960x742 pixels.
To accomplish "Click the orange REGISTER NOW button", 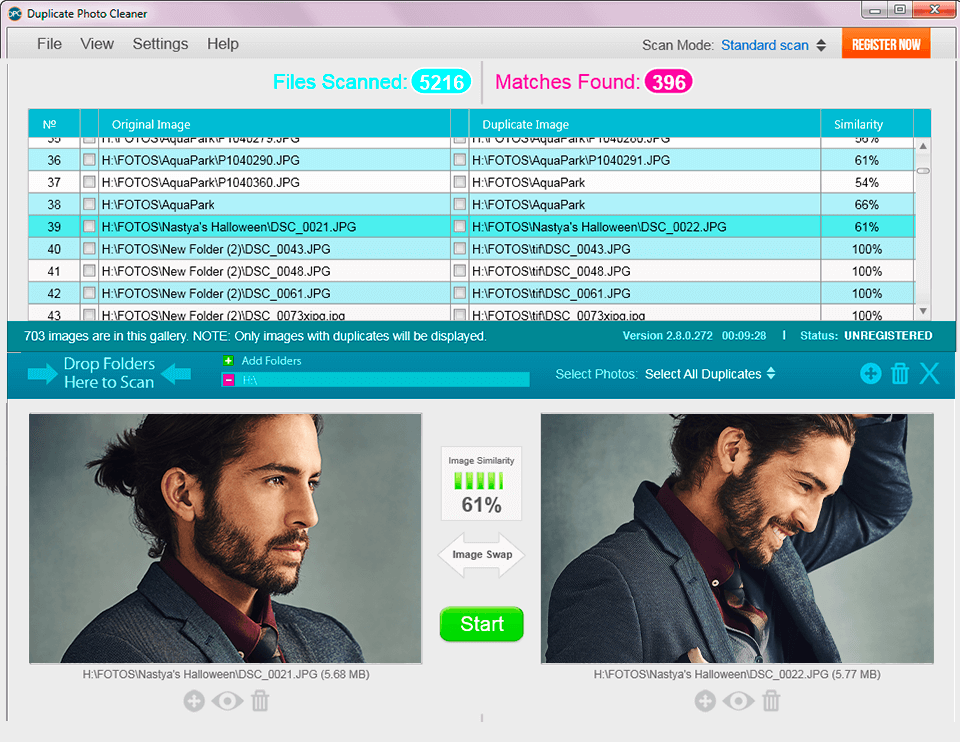I will tap(885, 44).
